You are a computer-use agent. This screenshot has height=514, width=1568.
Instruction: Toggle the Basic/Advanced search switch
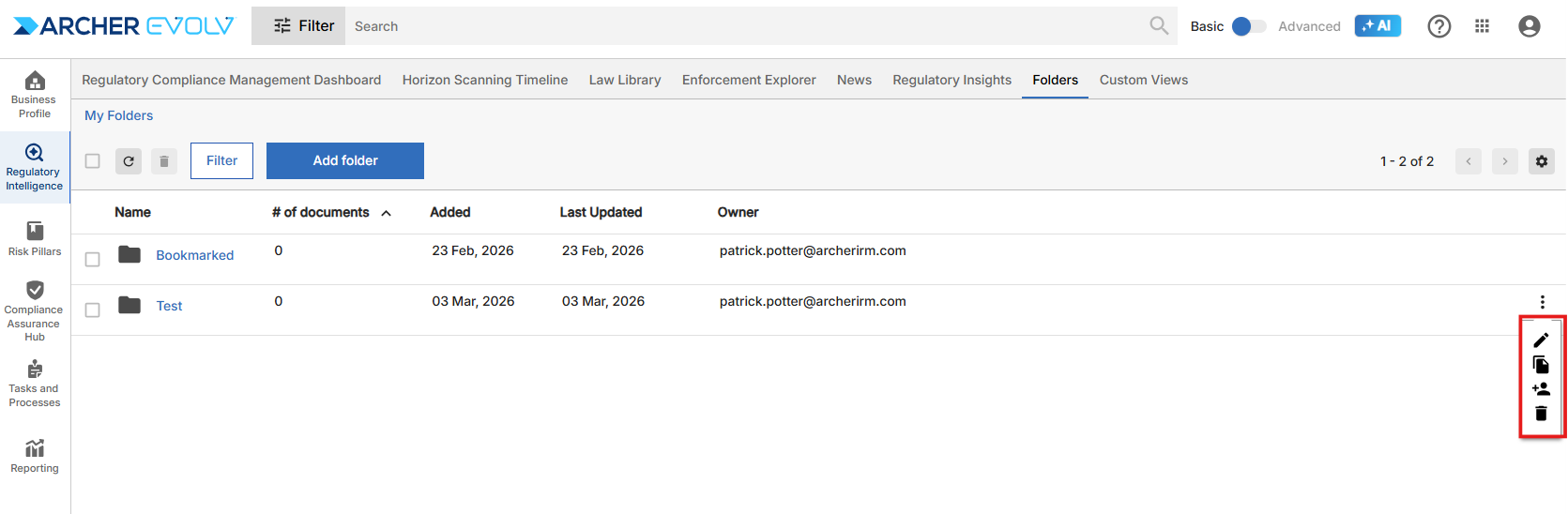click(1248, 26)
